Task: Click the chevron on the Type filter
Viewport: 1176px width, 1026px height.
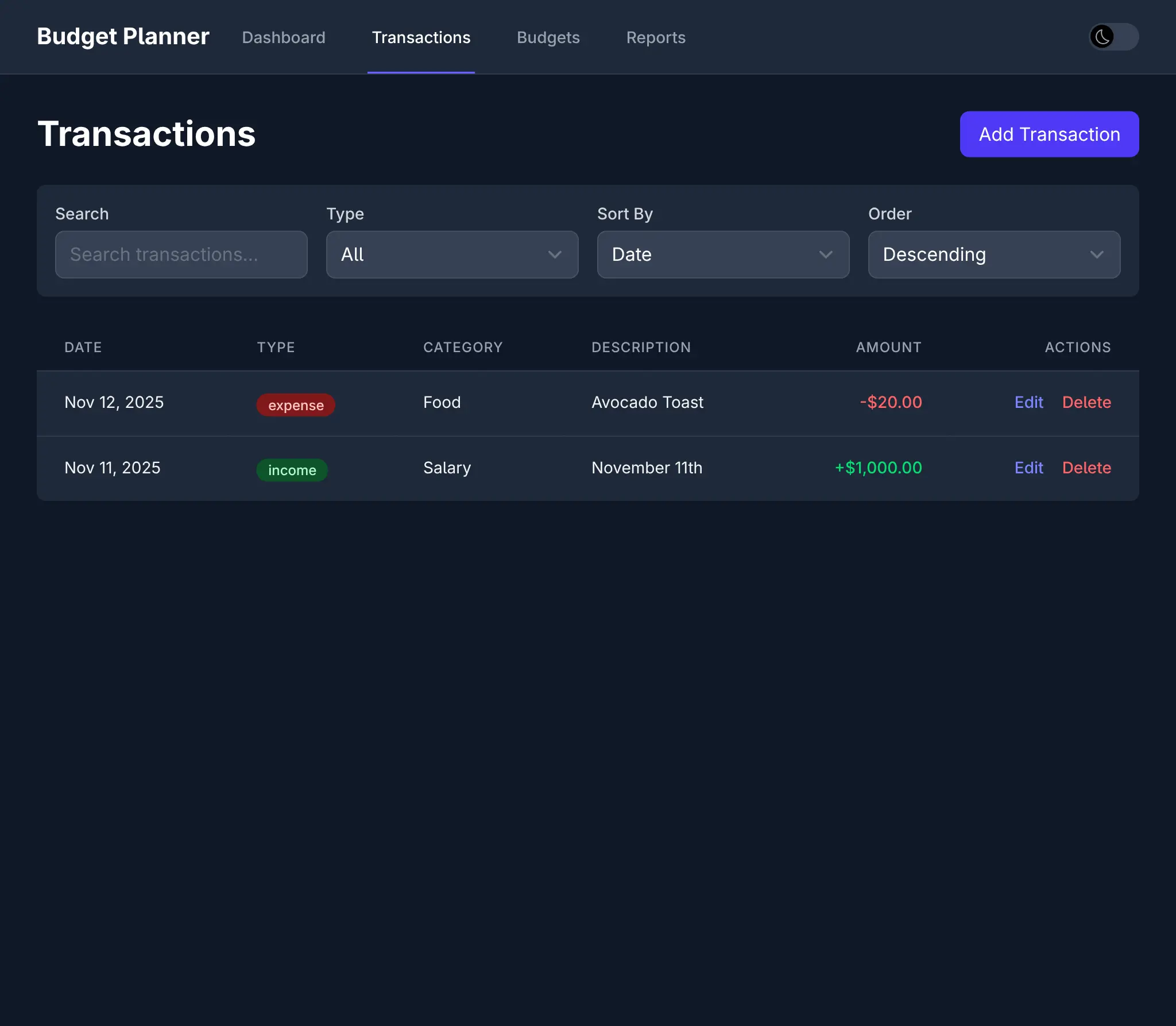Action: [x=554, y=254]
